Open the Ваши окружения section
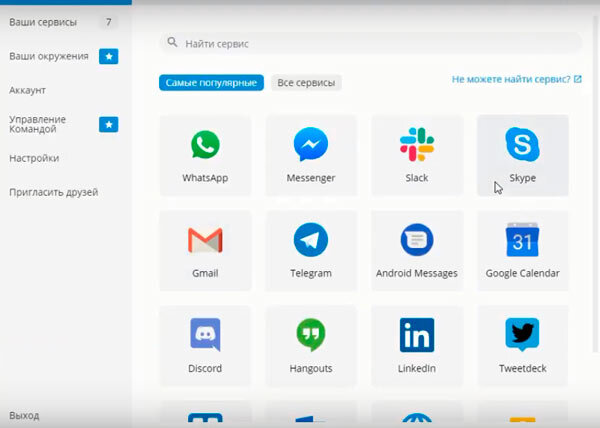 click(x=49, y=56)
